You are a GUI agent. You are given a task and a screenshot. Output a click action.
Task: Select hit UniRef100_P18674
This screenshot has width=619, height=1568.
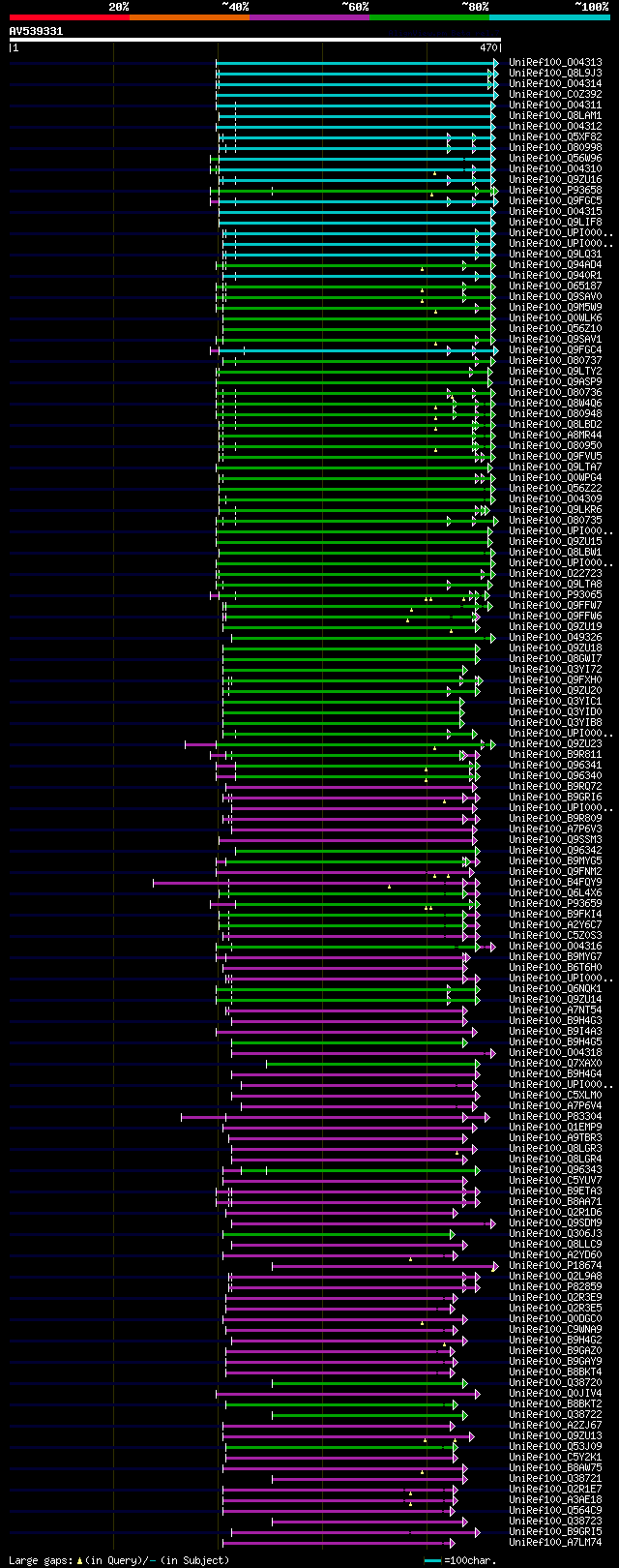pos(555,1266)
